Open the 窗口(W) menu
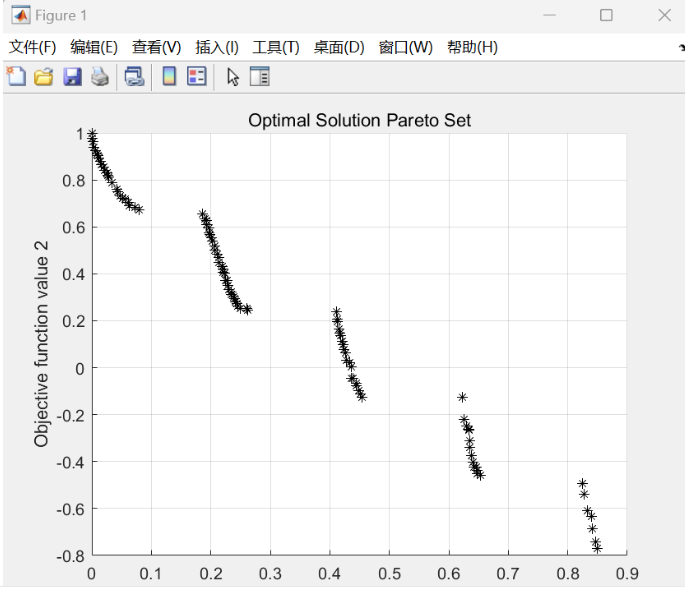This screenshot has width=685, height=590. 405,47
